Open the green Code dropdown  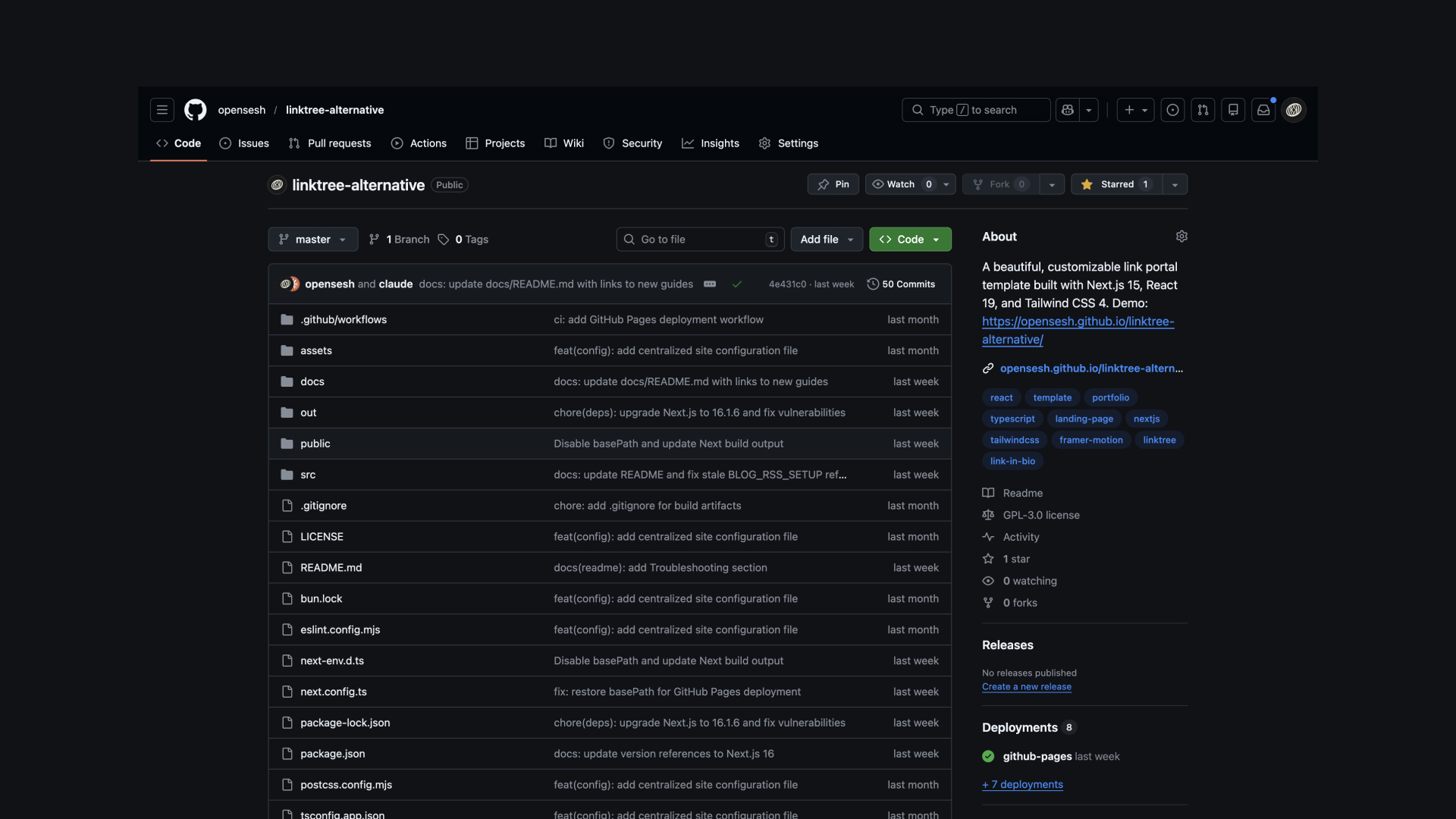pos(910,240)
